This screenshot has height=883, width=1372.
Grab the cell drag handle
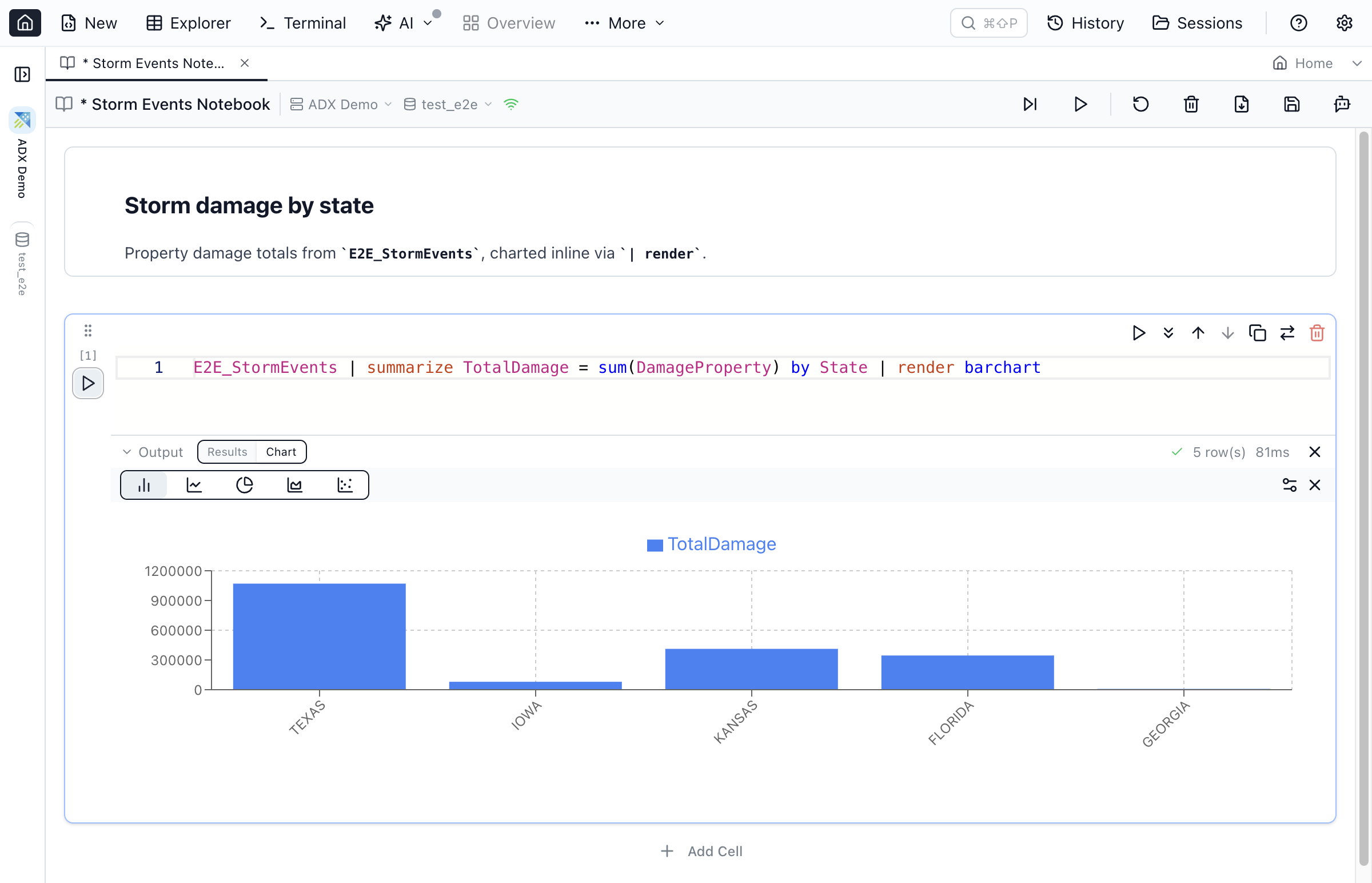pyautogui.click(x=87, y=330)
